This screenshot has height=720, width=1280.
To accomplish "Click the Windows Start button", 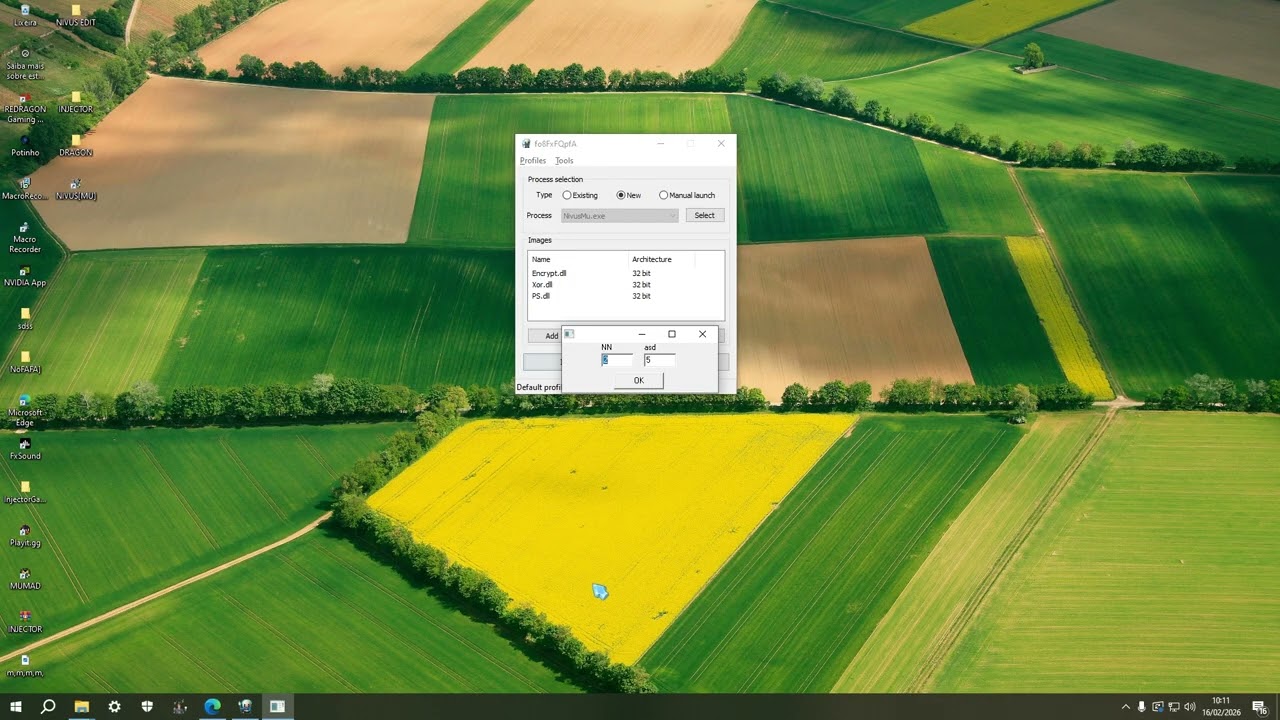I will 16,707.
